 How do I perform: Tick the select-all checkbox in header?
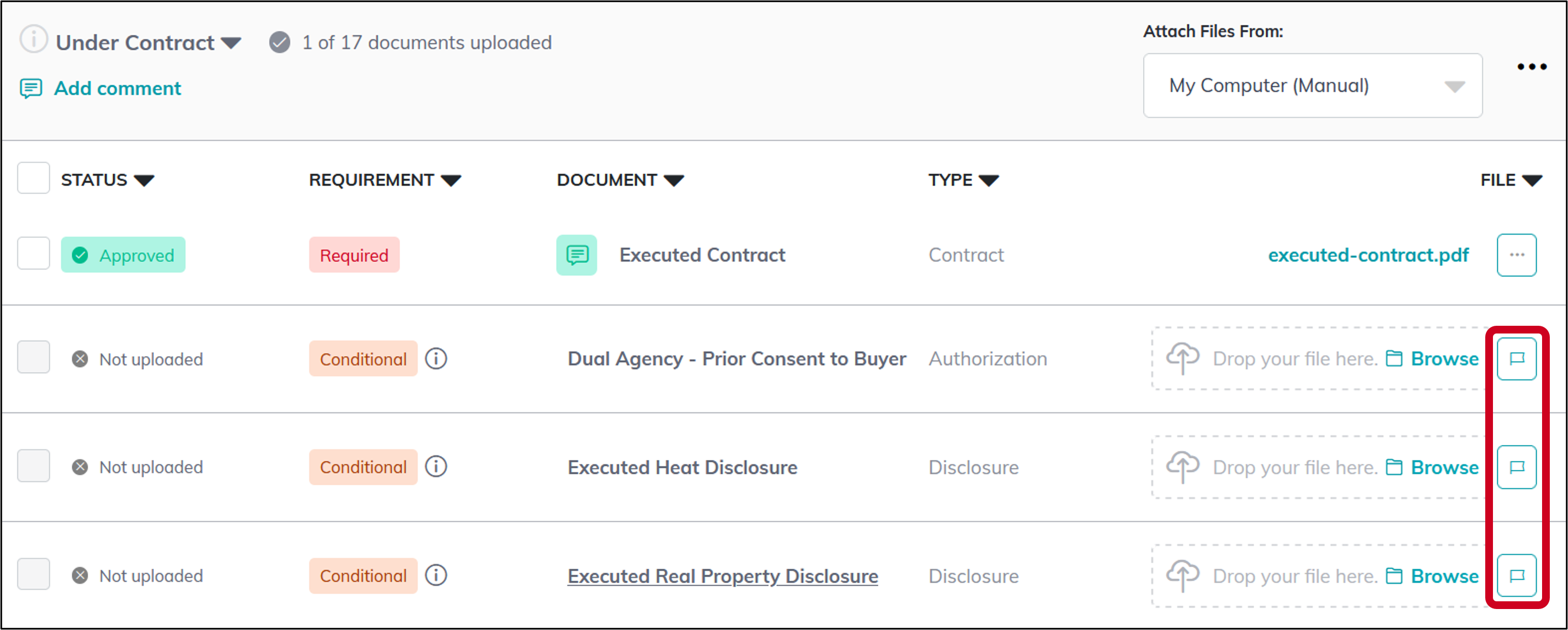pos(34,178)
